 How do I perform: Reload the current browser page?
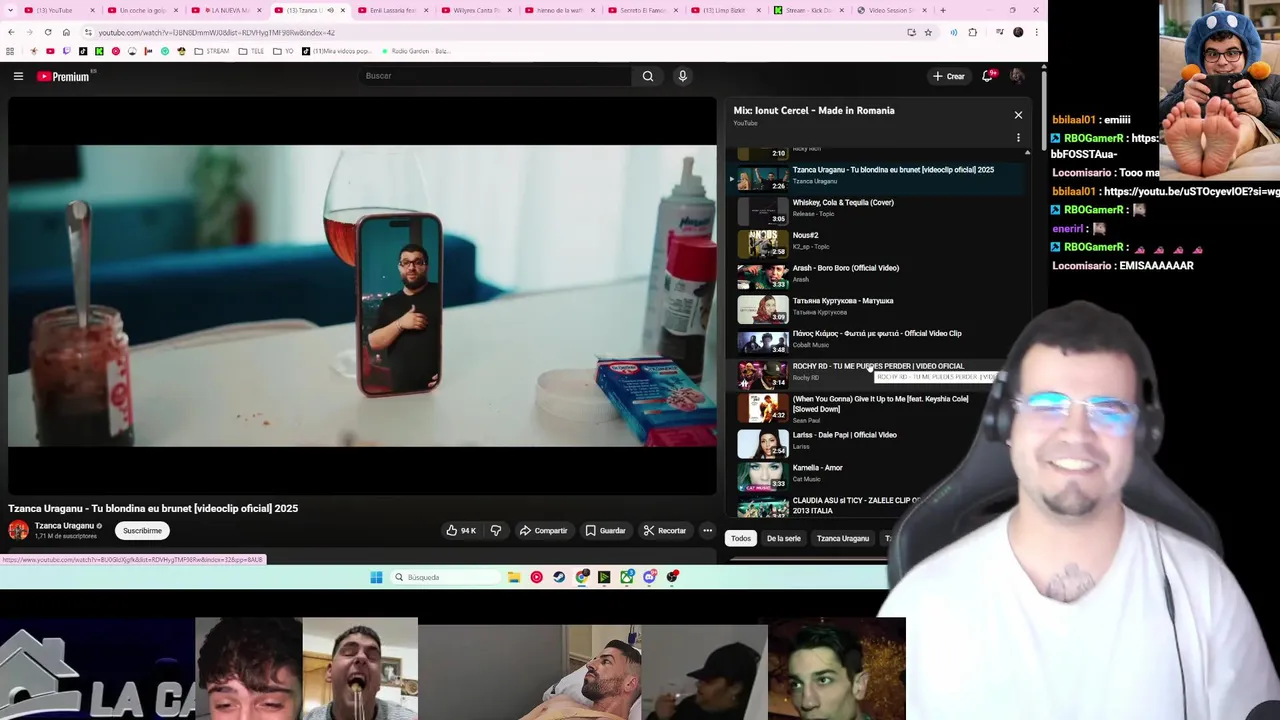coord(48,32)
